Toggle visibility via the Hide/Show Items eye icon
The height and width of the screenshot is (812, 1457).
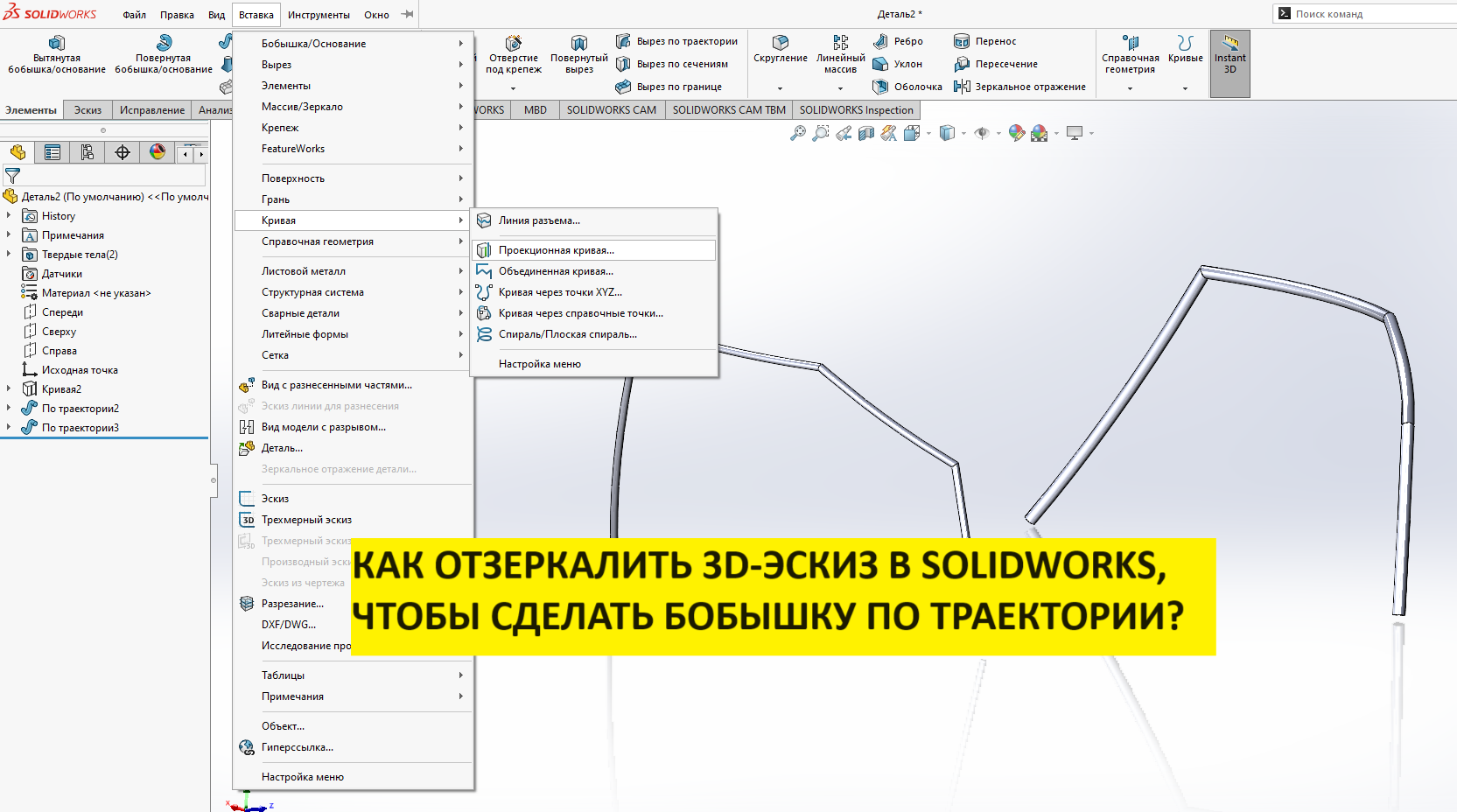(x=984, y=133)
